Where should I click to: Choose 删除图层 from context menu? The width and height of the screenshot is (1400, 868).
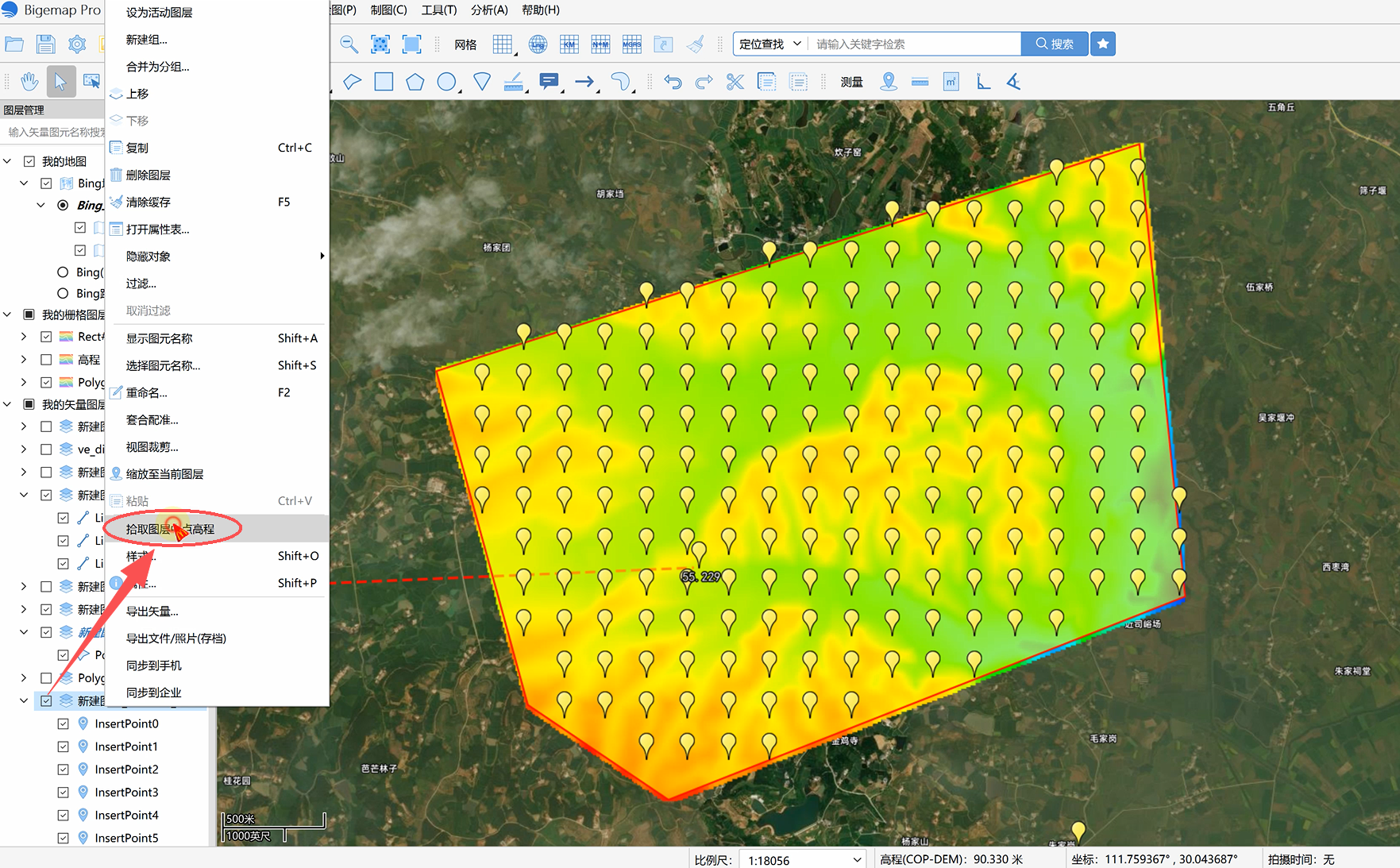pos(217,175)
